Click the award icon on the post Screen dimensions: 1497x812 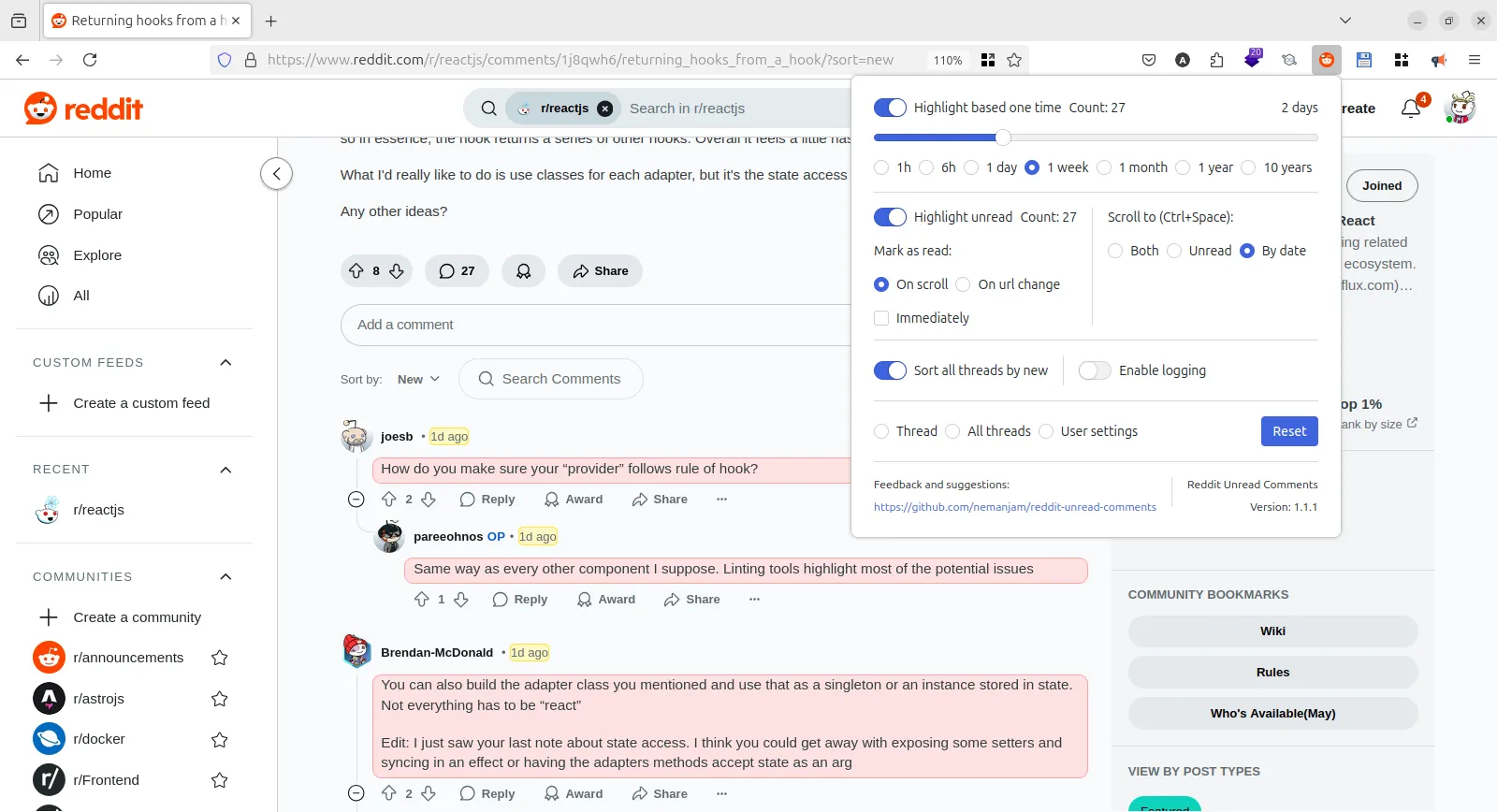pyautogui.click(x=524, y=271)
